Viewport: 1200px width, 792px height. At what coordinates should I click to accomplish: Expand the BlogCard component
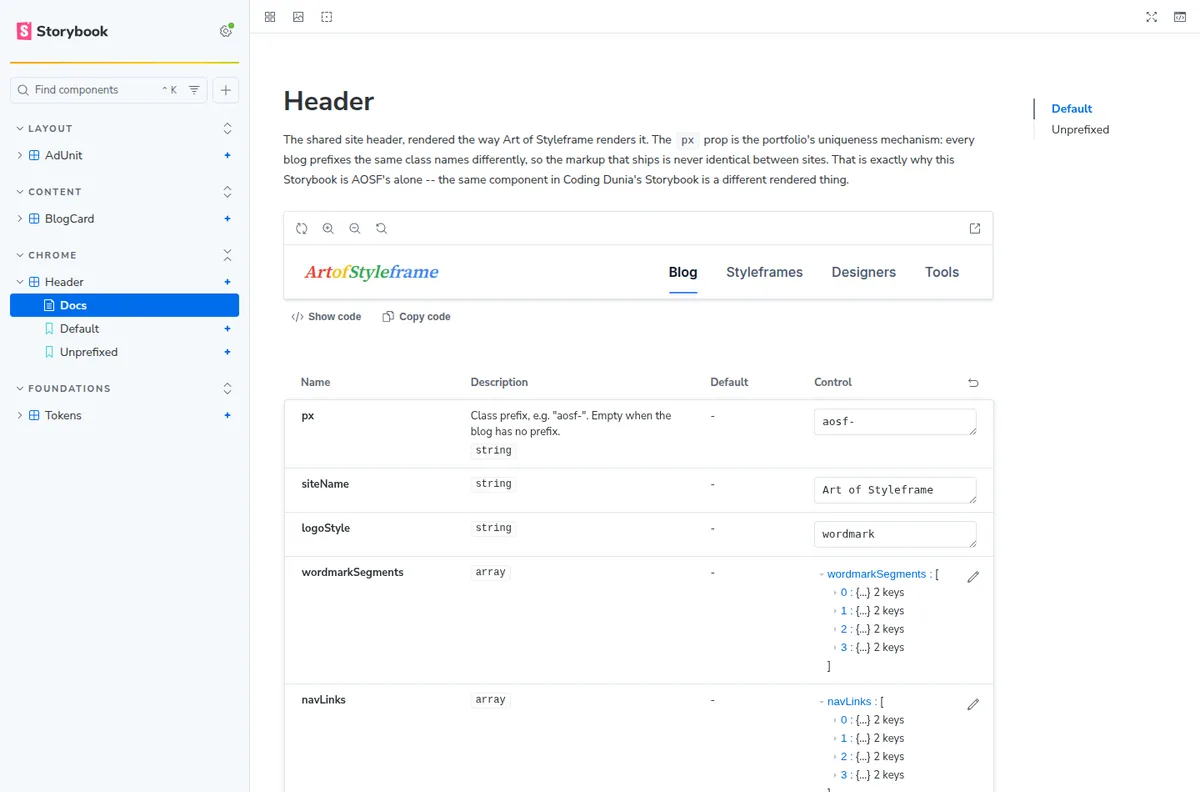(x=69, y=219)
